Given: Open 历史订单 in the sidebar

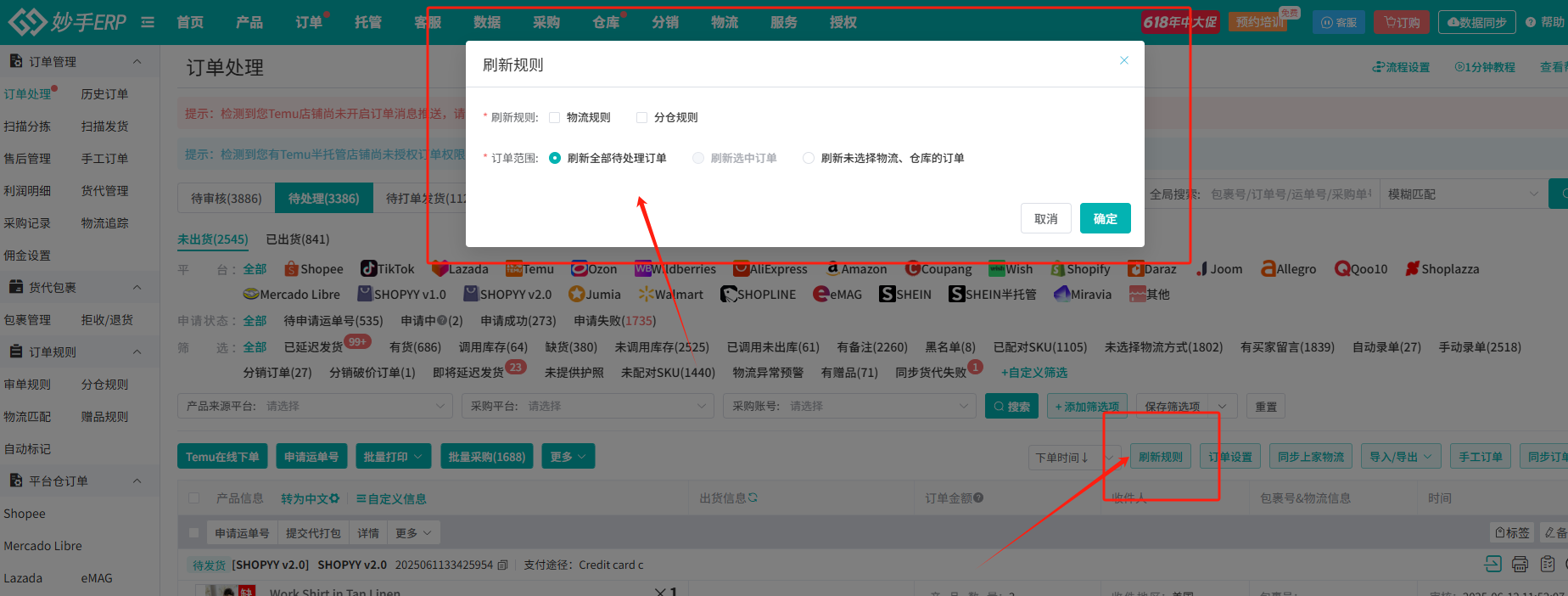Looking at the screenshot, I should click(104, 94).
